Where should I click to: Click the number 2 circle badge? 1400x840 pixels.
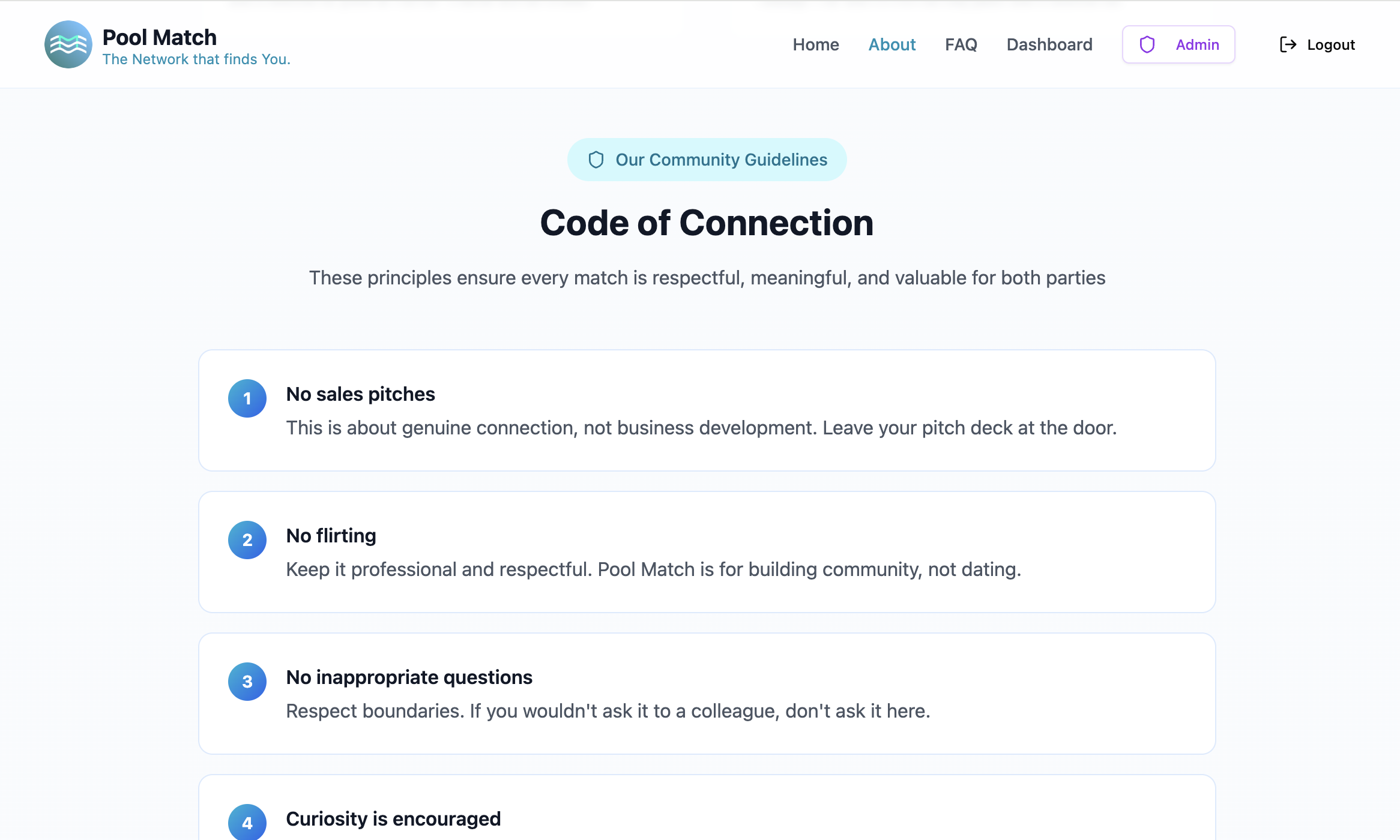pos(247,540)
